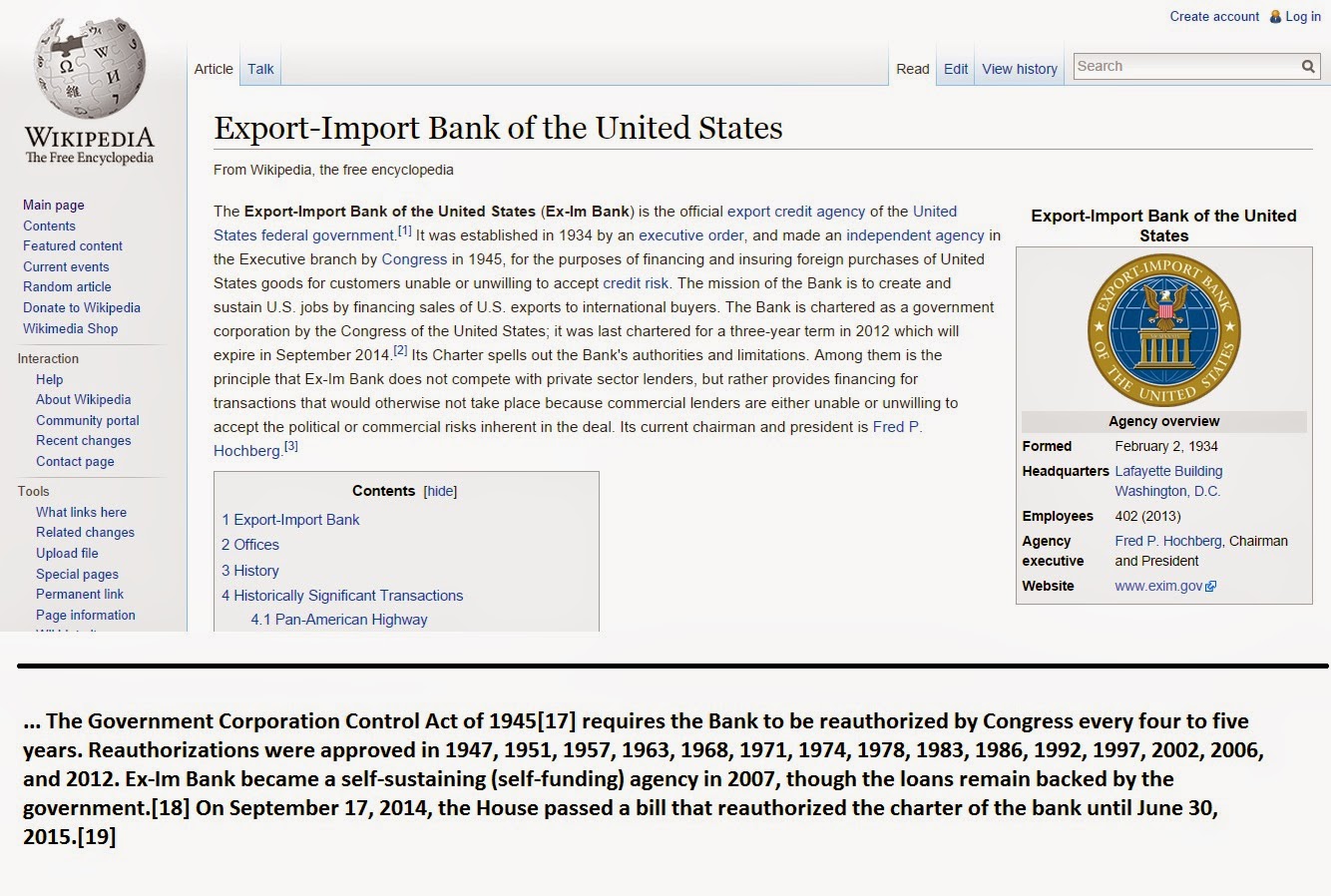
Task: Open Page information link
Action: click(x=86, y=615)
